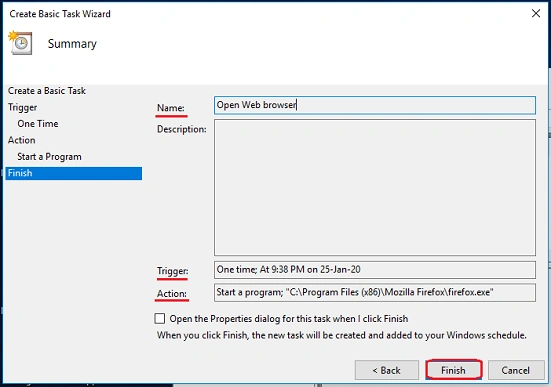Click the Name: label
The image size is (551, 387).
[x=171, y=108]
